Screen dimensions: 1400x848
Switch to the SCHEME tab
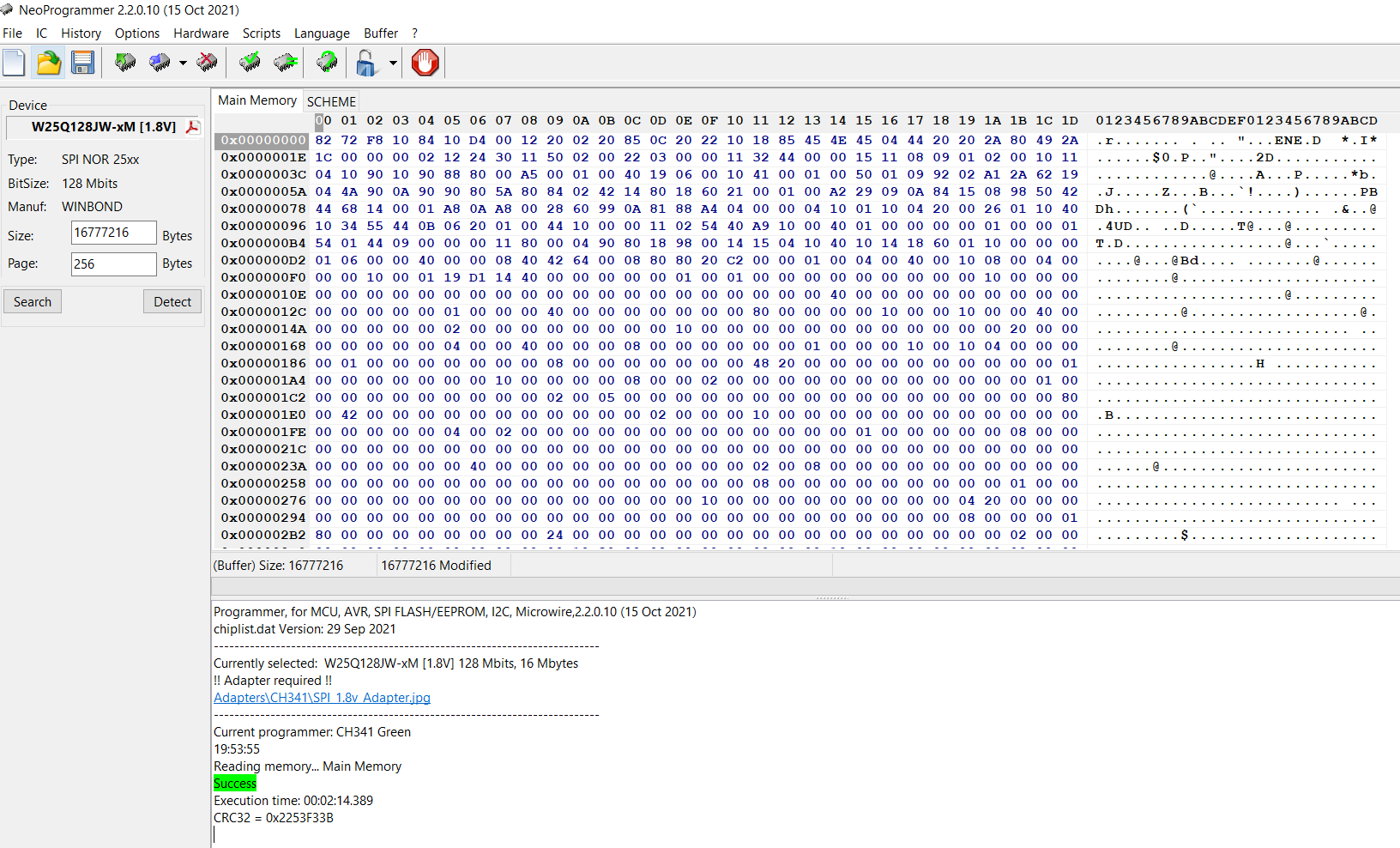(331, 101)
